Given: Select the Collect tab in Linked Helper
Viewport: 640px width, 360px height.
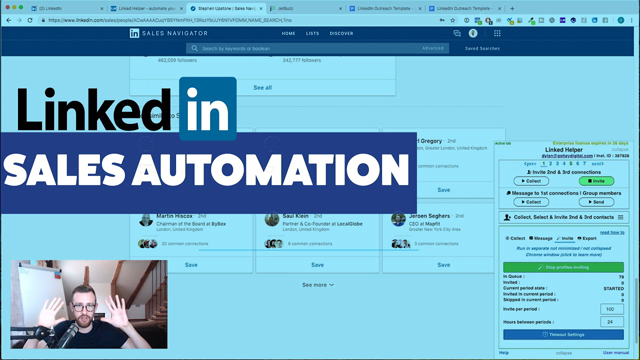Looking at the screenshot, I should click(515, 238).
